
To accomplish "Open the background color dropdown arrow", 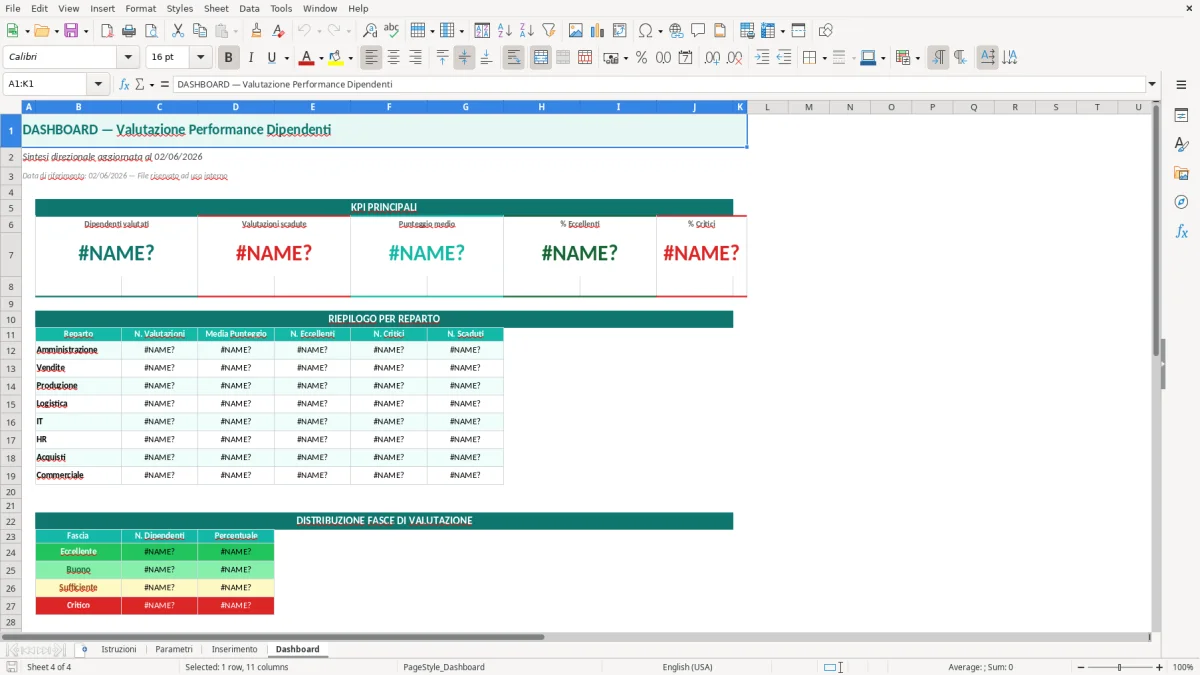I will (x=350, y=58).
